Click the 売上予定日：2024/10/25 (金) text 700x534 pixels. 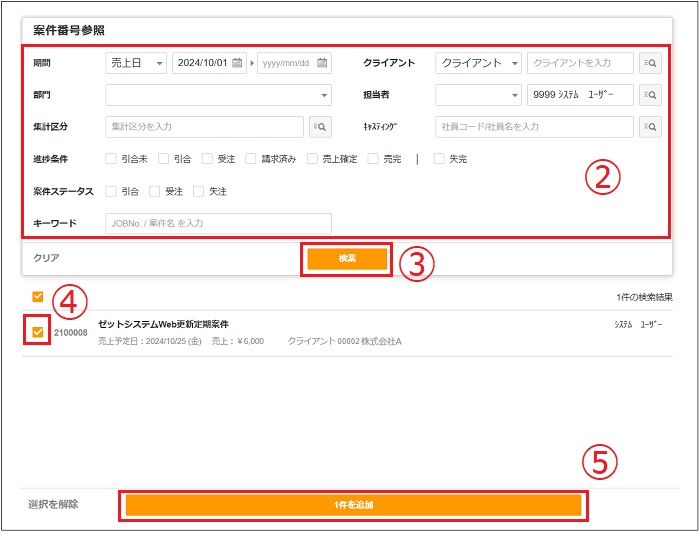click(x=150, y=342)
